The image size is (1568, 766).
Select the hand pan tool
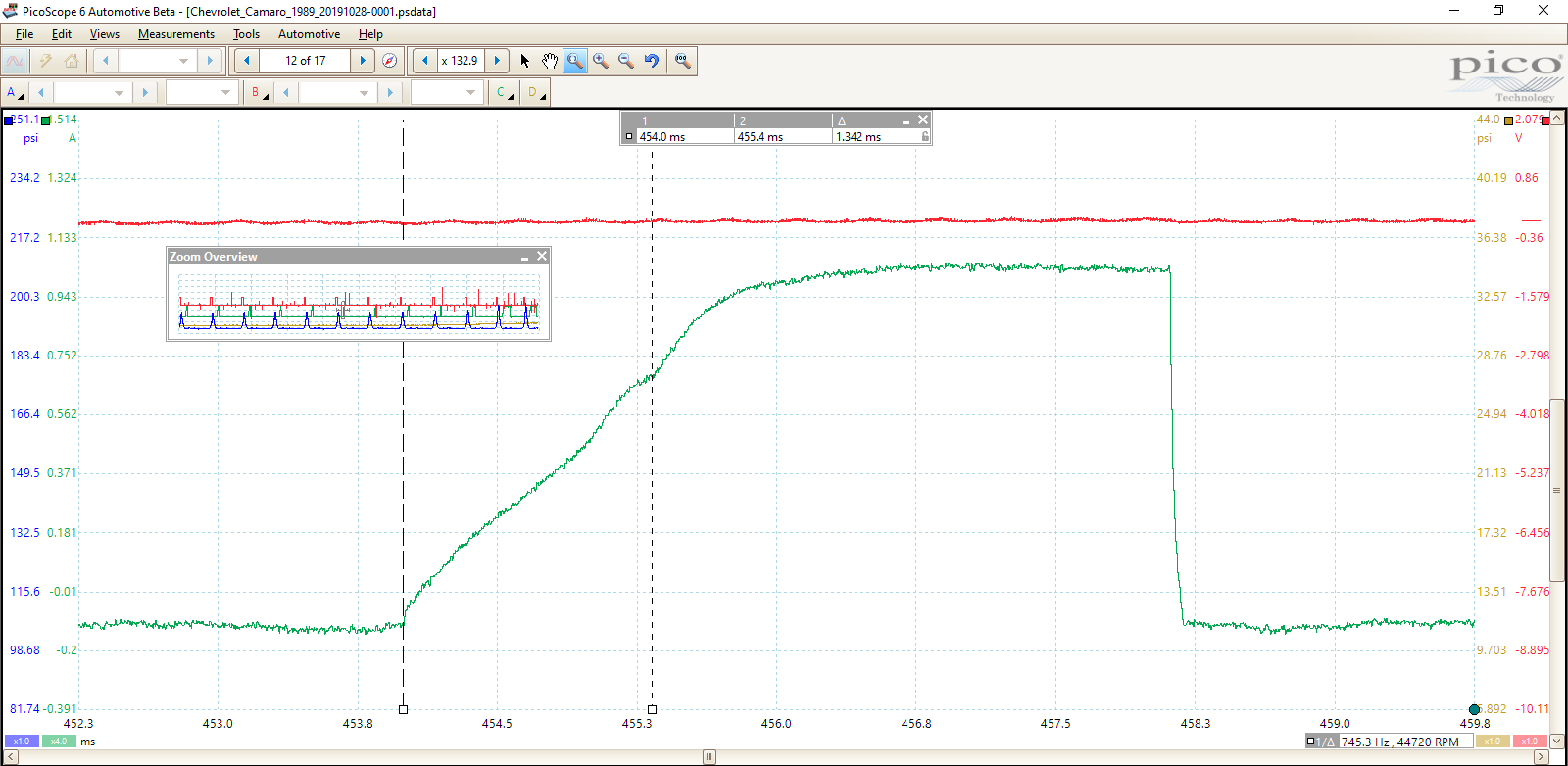point(550,61)
